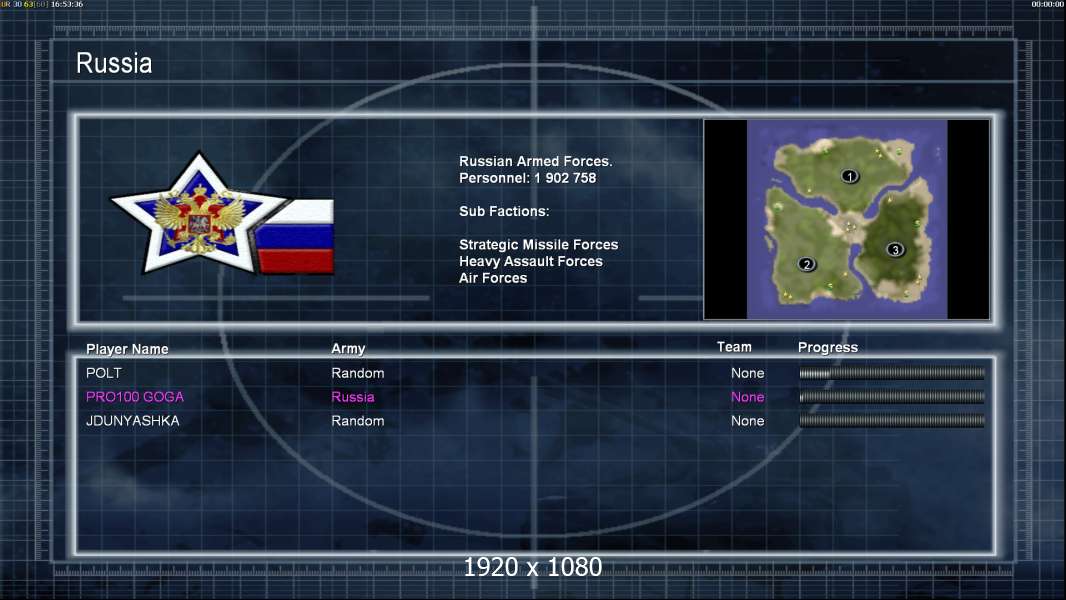Click the island map preview thumbnail
Image resolution: width=1066 pixels, height=600 pixels.
coord(846,219)
